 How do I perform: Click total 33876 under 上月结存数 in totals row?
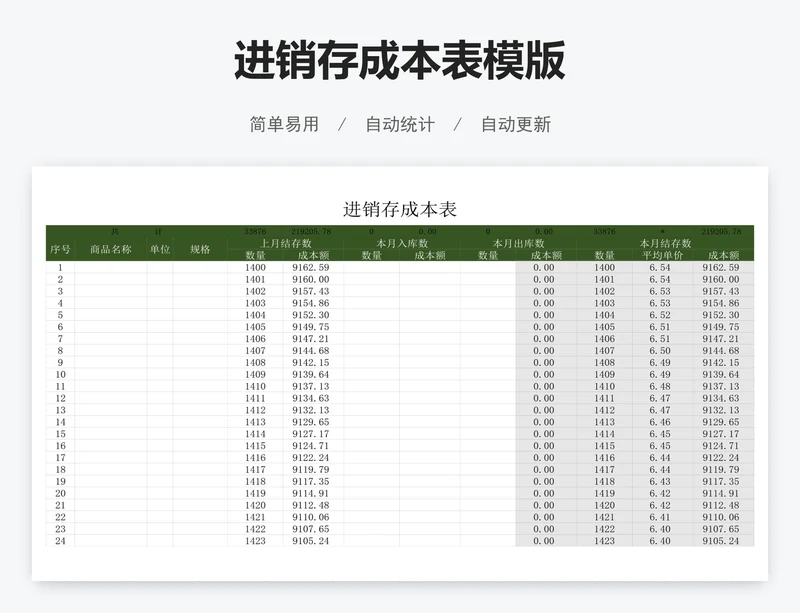255,232
